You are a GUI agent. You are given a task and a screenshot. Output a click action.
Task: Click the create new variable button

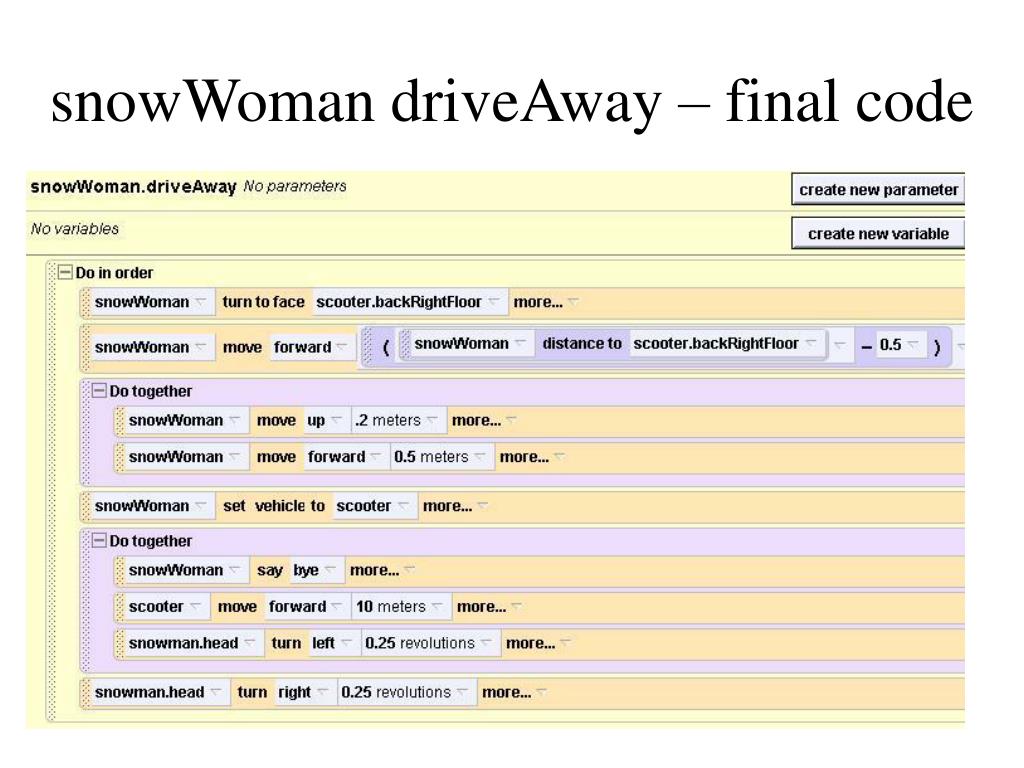878,233
